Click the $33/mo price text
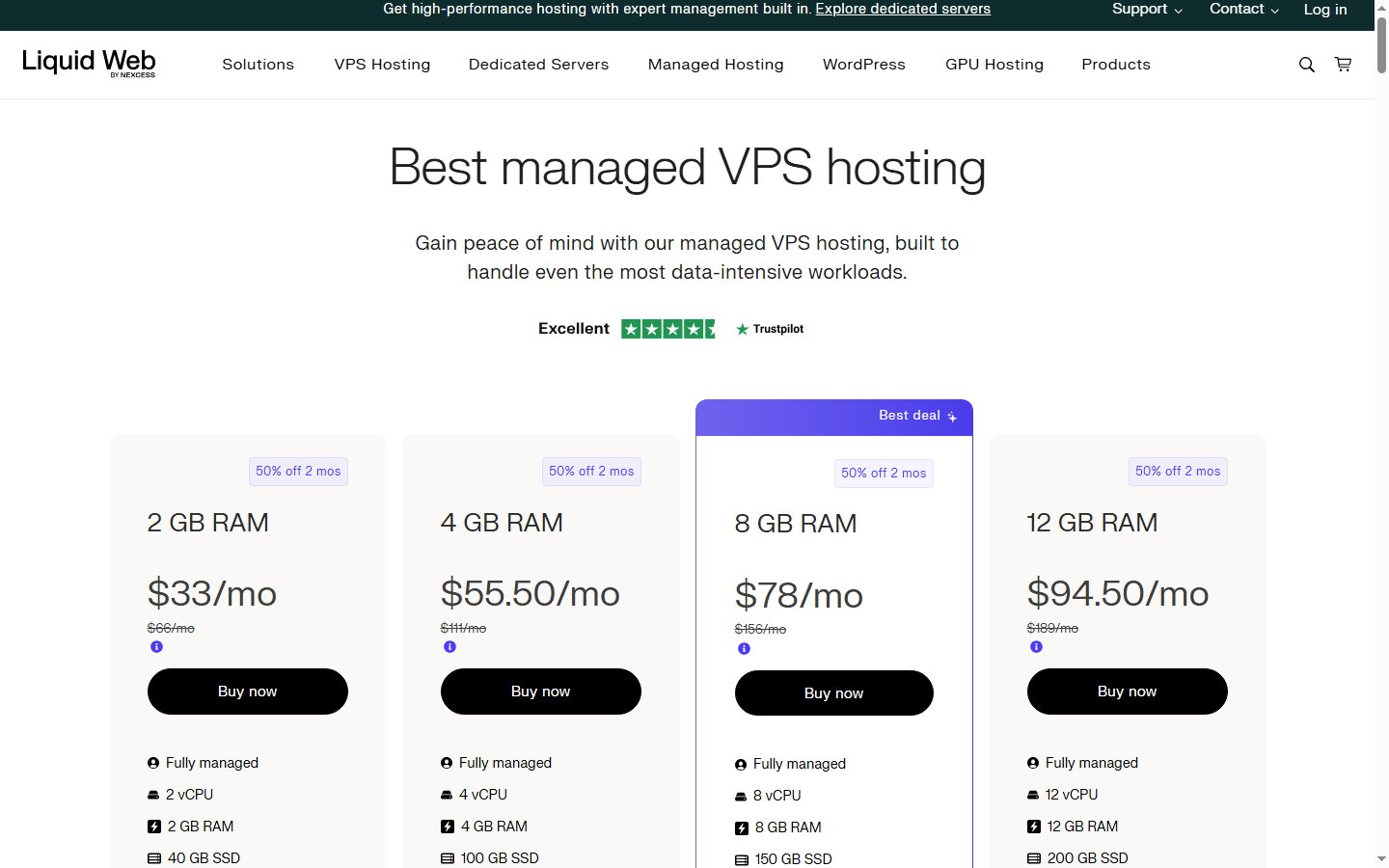 click(212, 594)
